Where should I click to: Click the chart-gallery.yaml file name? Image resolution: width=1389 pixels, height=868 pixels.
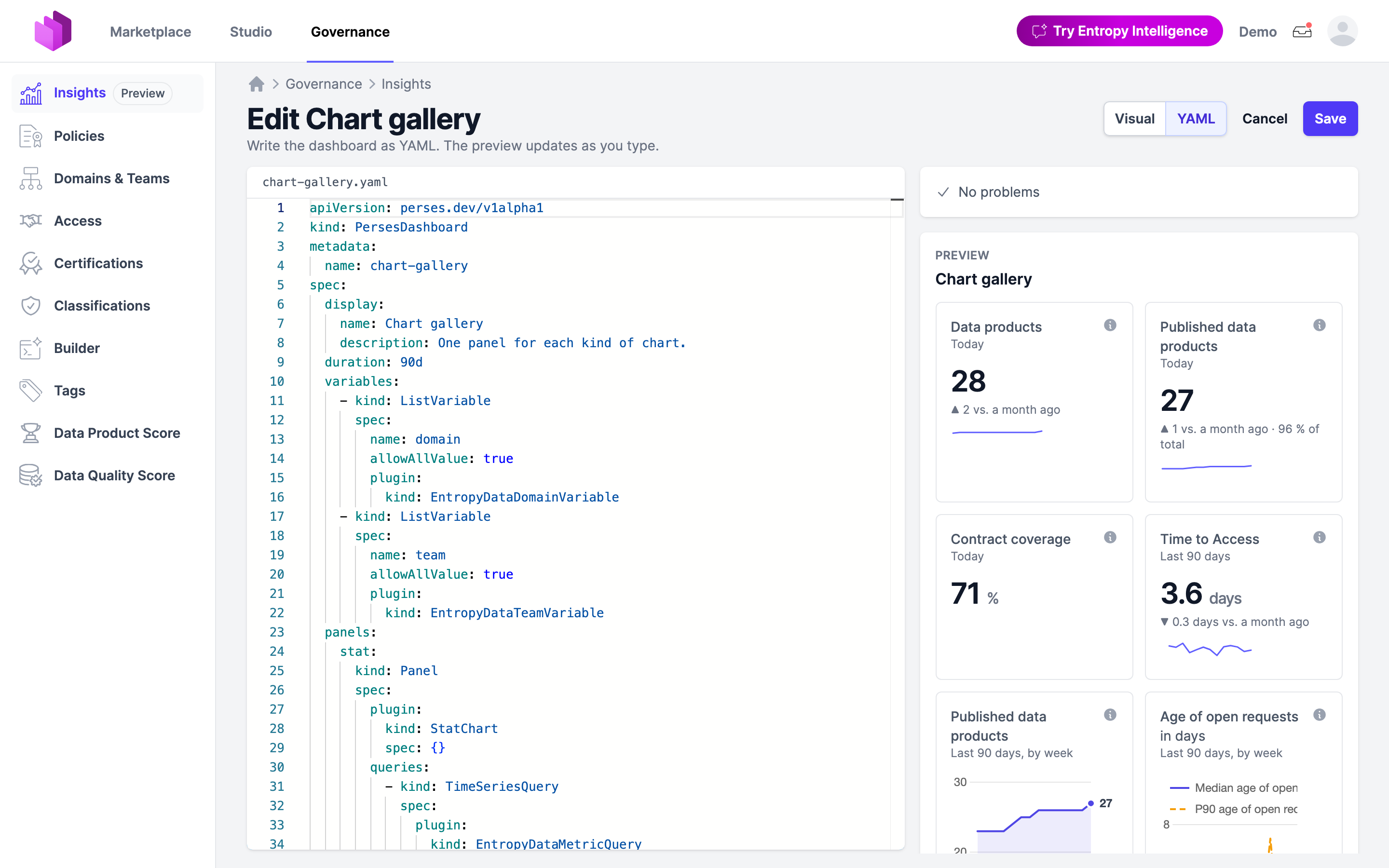point(325,182)
